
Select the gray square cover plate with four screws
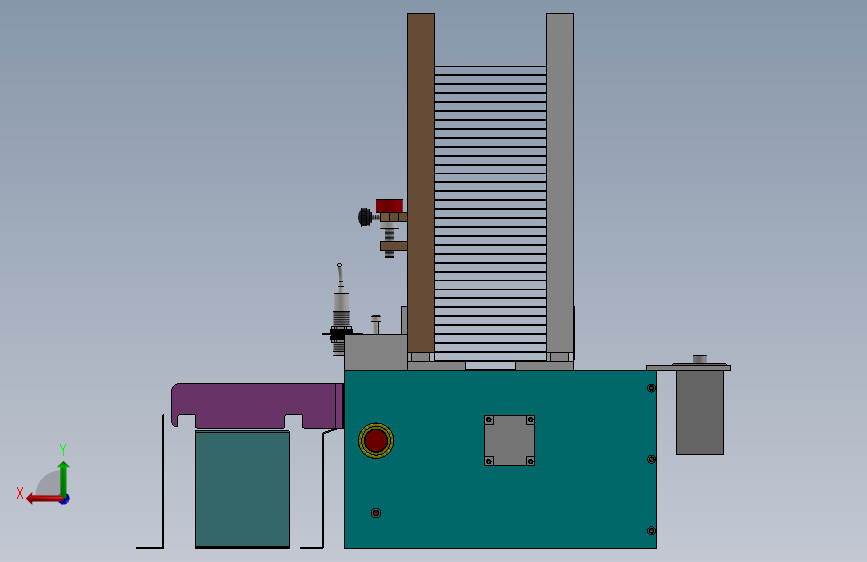point(509,440)
